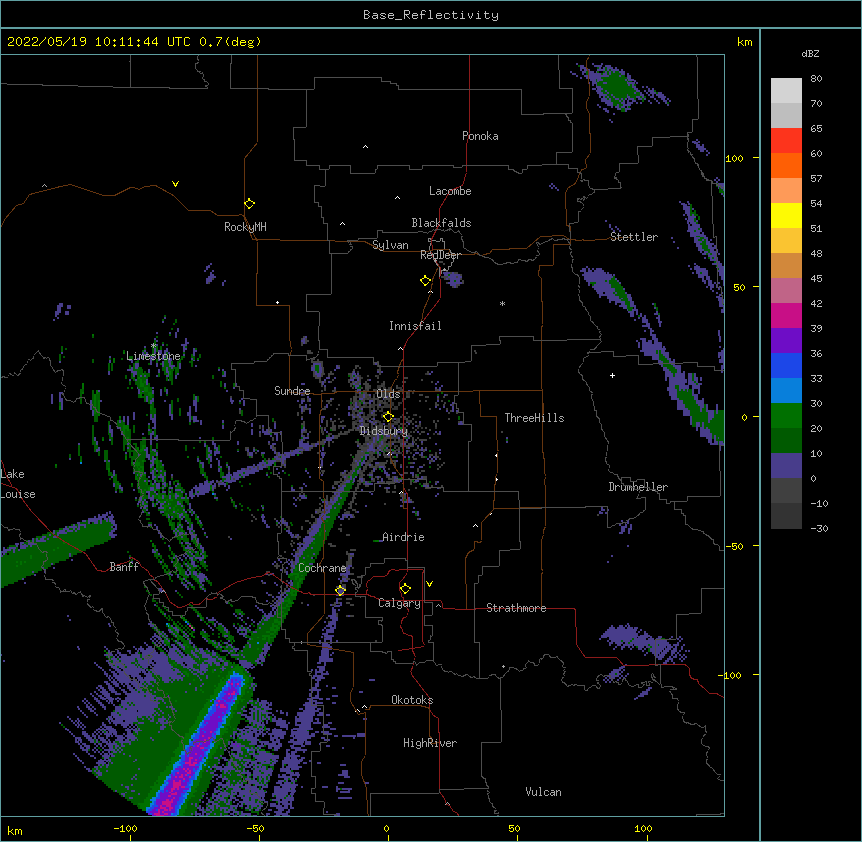Click the Banff label
The width and height of the screenshot is (862, 842).
(x=124, y=567)
